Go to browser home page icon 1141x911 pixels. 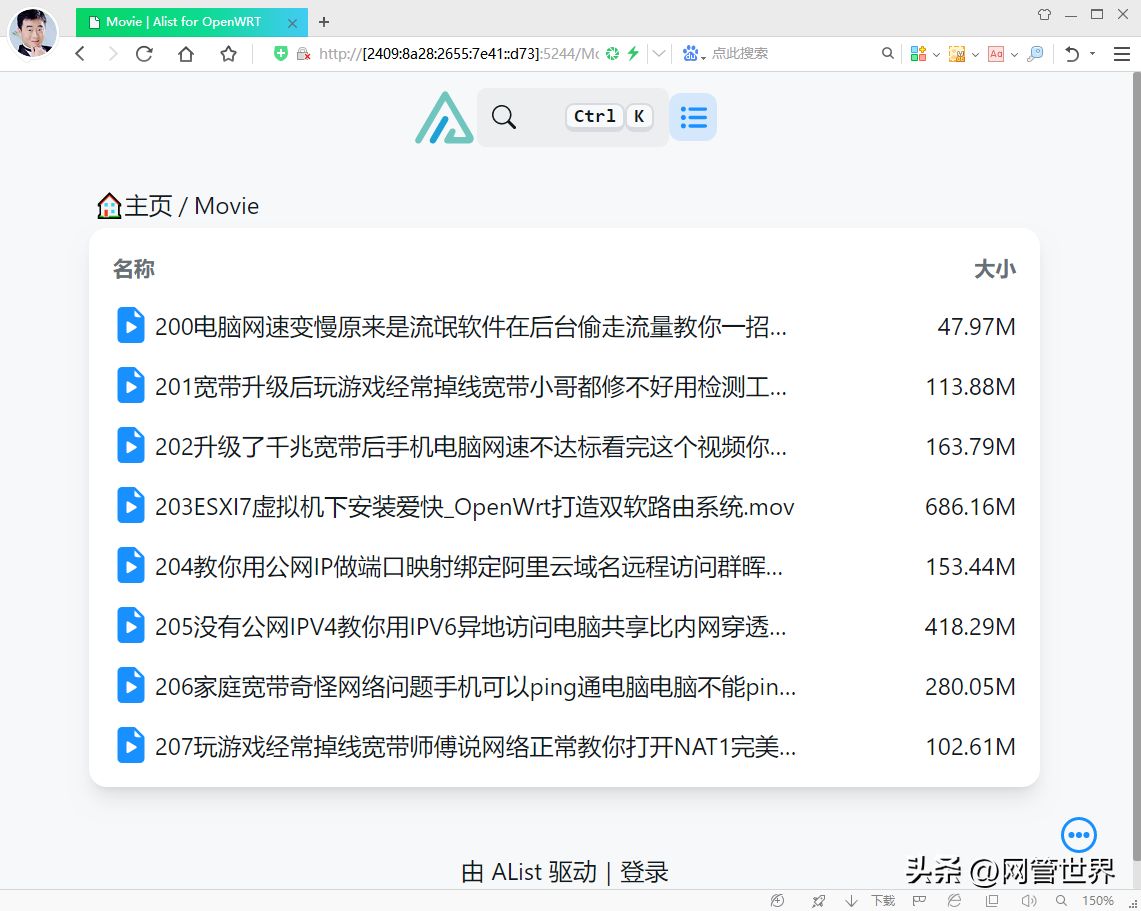tap(186, 53)
